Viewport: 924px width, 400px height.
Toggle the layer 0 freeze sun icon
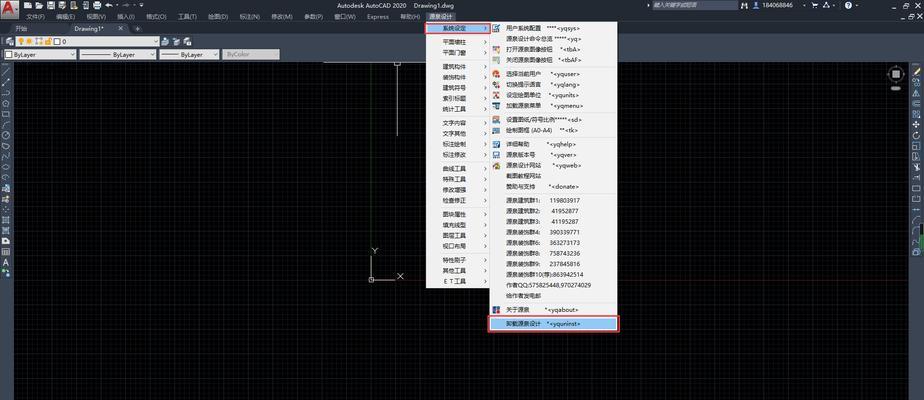[x=29, y=42]
